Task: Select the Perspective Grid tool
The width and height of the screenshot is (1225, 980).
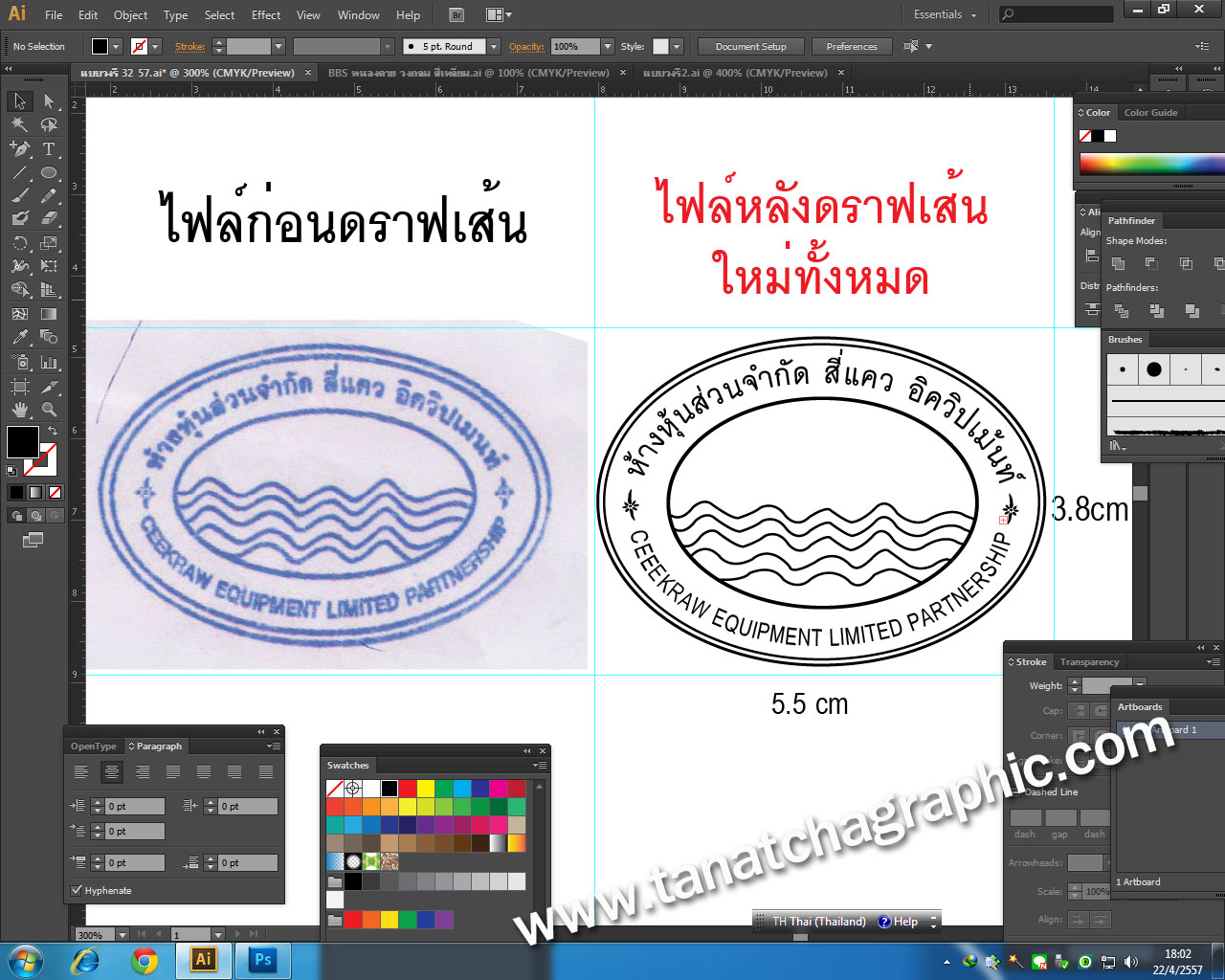Action: point(49,290)
